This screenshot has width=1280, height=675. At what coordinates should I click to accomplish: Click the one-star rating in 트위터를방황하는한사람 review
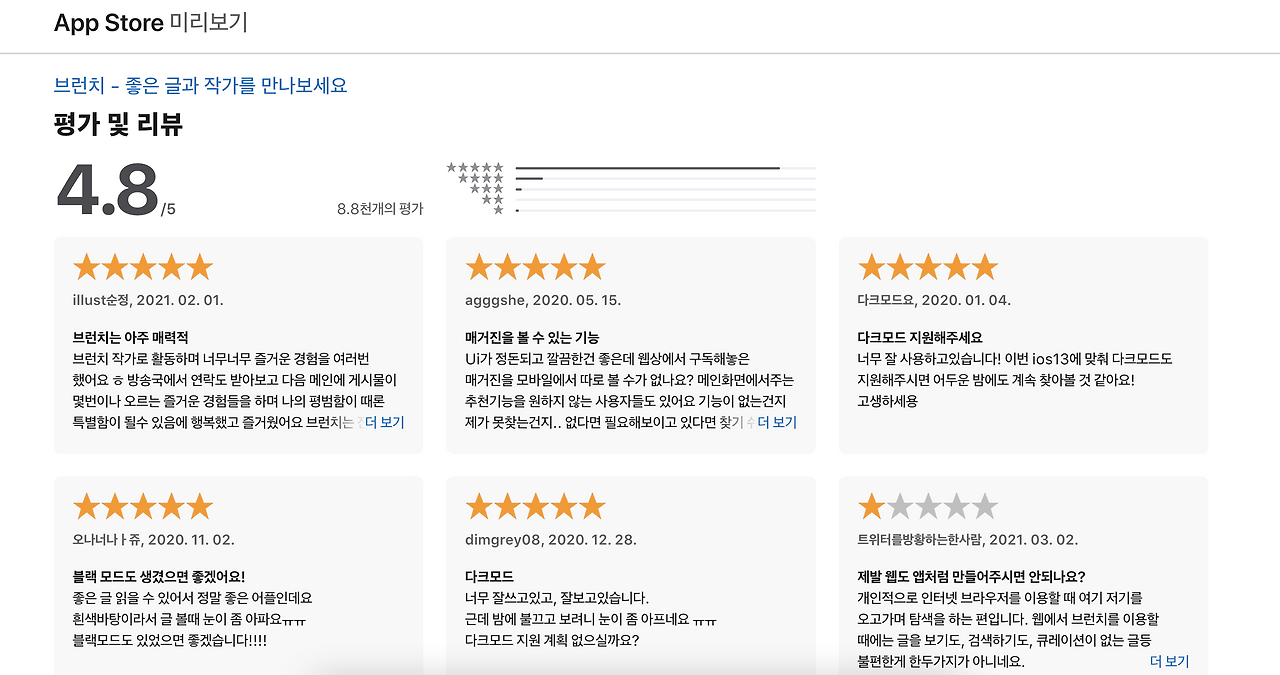[x=928, y=506]
